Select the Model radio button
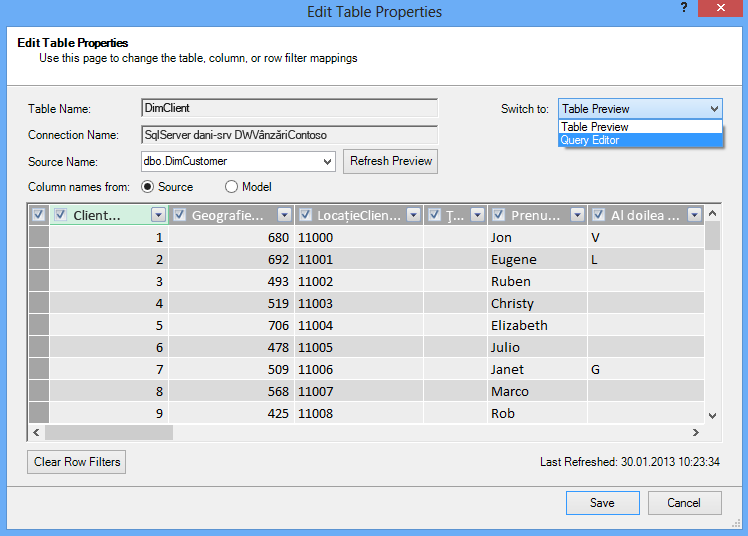This screenshot has height=536, width=748. point(231,186)
